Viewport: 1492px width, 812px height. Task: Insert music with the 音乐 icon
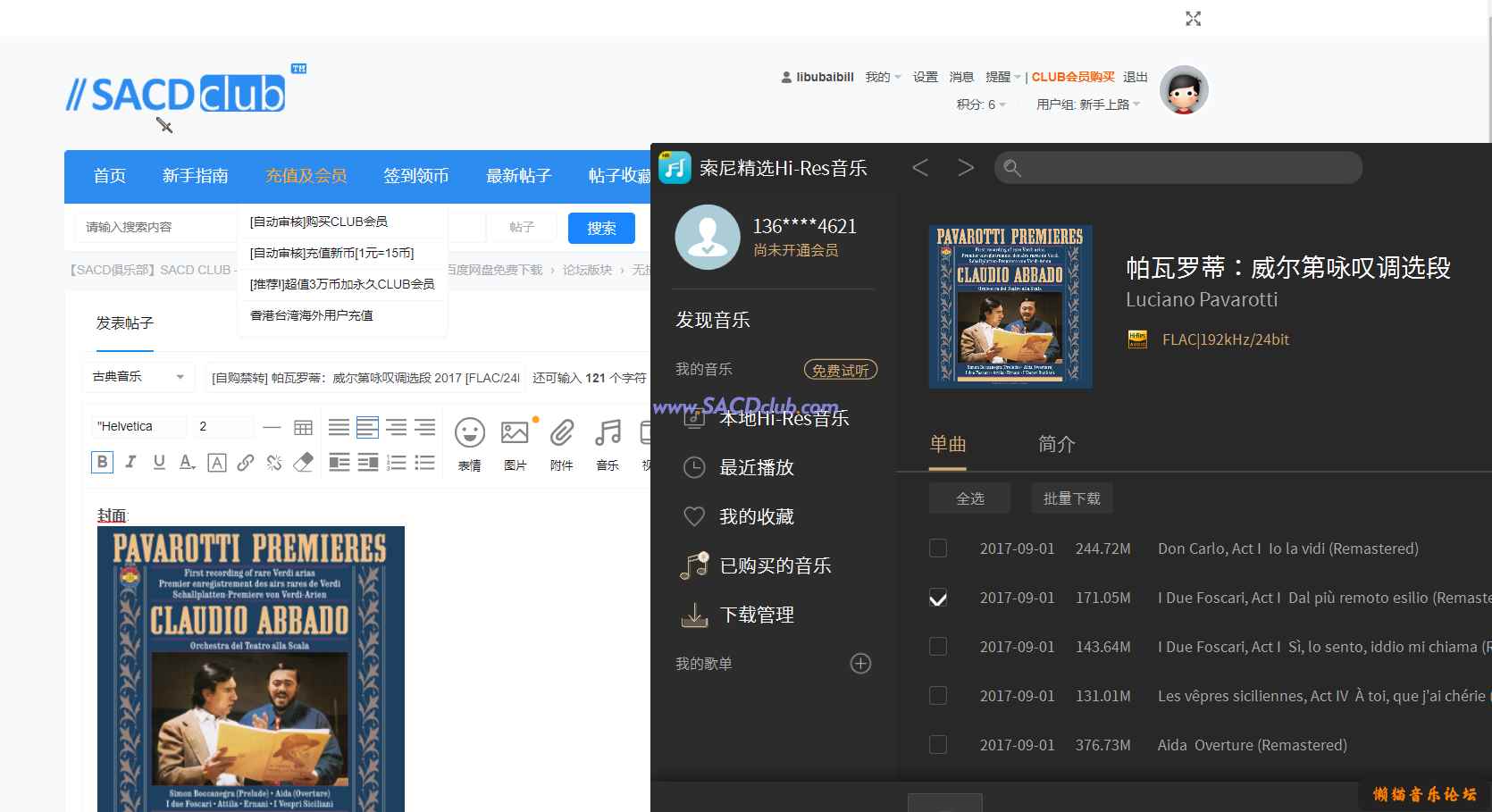(x=608, y=443)
